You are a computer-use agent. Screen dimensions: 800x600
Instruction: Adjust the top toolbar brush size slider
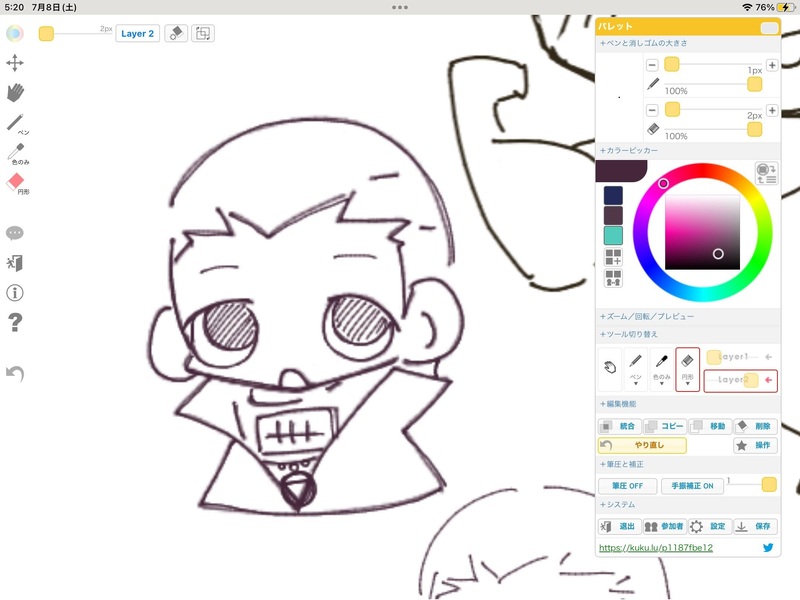click(x=46, y=34)
